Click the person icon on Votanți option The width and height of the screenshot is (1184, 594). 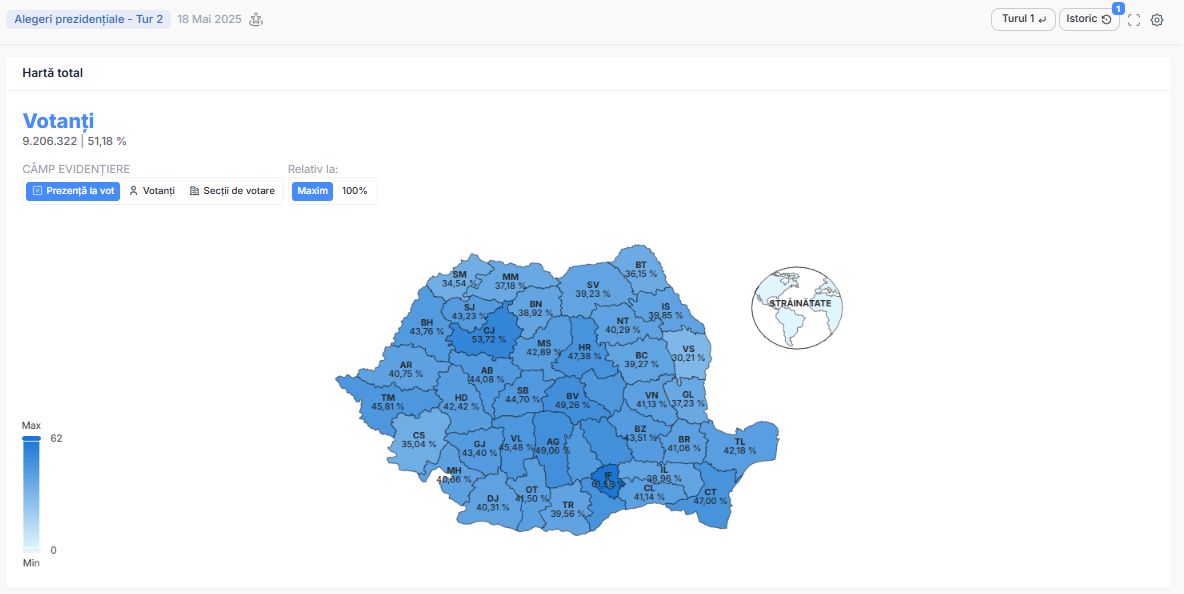(x=134, y=191)
